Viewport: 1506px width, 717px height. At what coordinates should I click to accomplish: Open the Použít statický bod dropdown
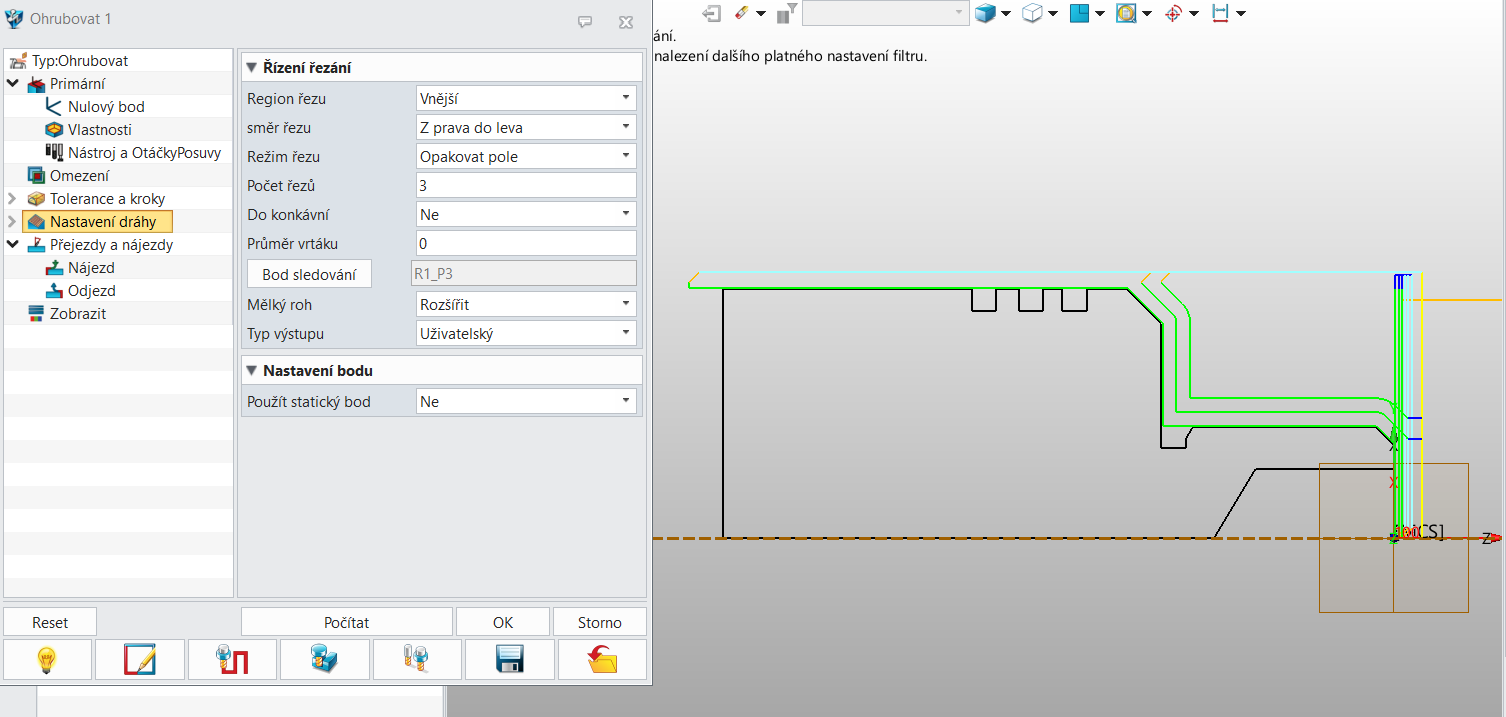pos(526,401)
